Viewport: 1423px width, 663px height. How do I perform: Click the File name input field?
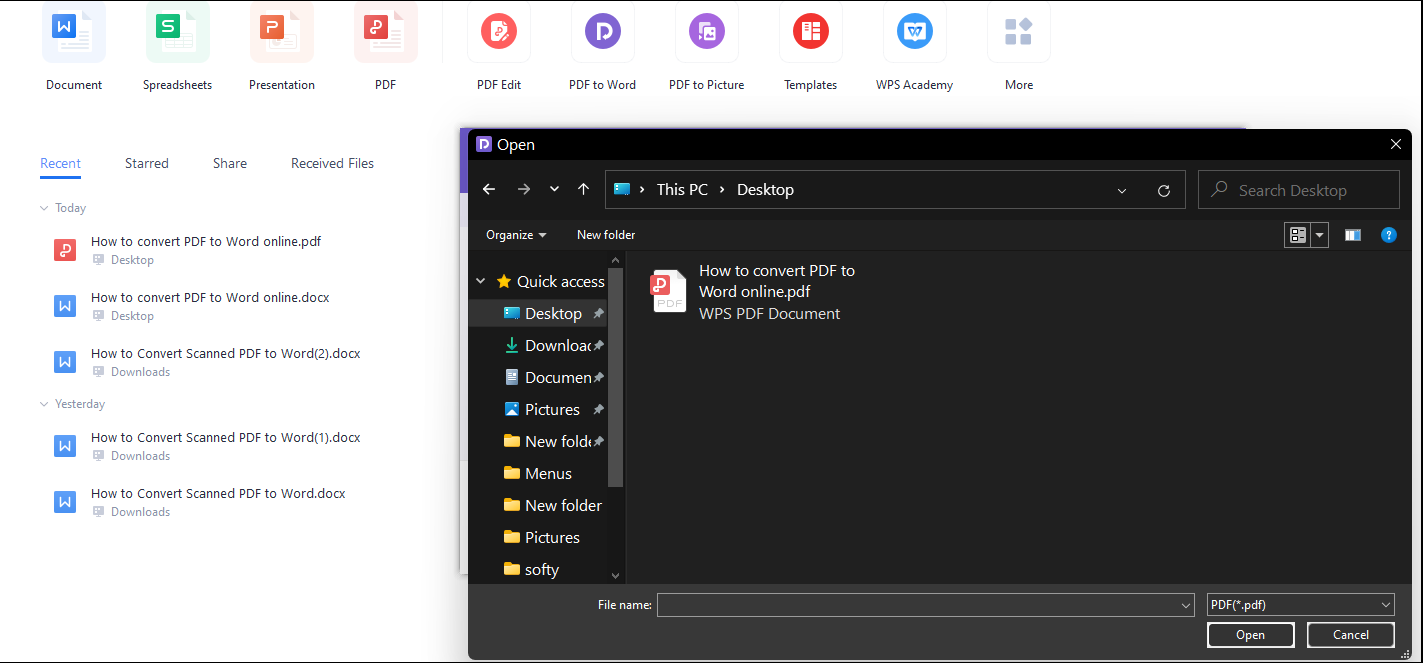tap(918, 605)
